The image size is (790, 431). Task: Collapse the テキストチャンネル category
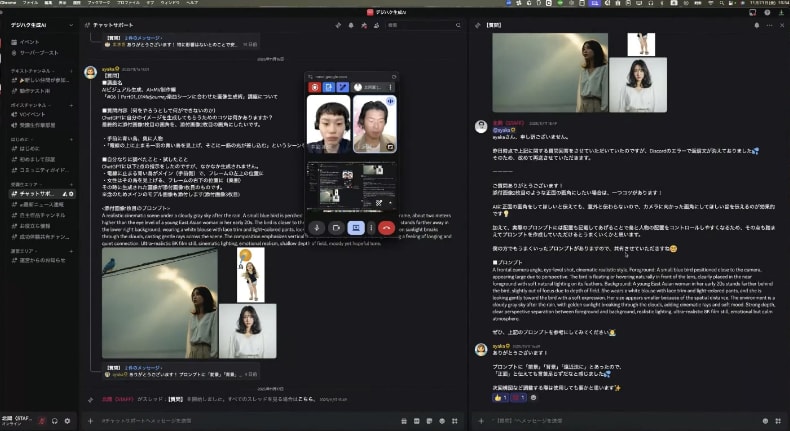[x=30, y=71]
